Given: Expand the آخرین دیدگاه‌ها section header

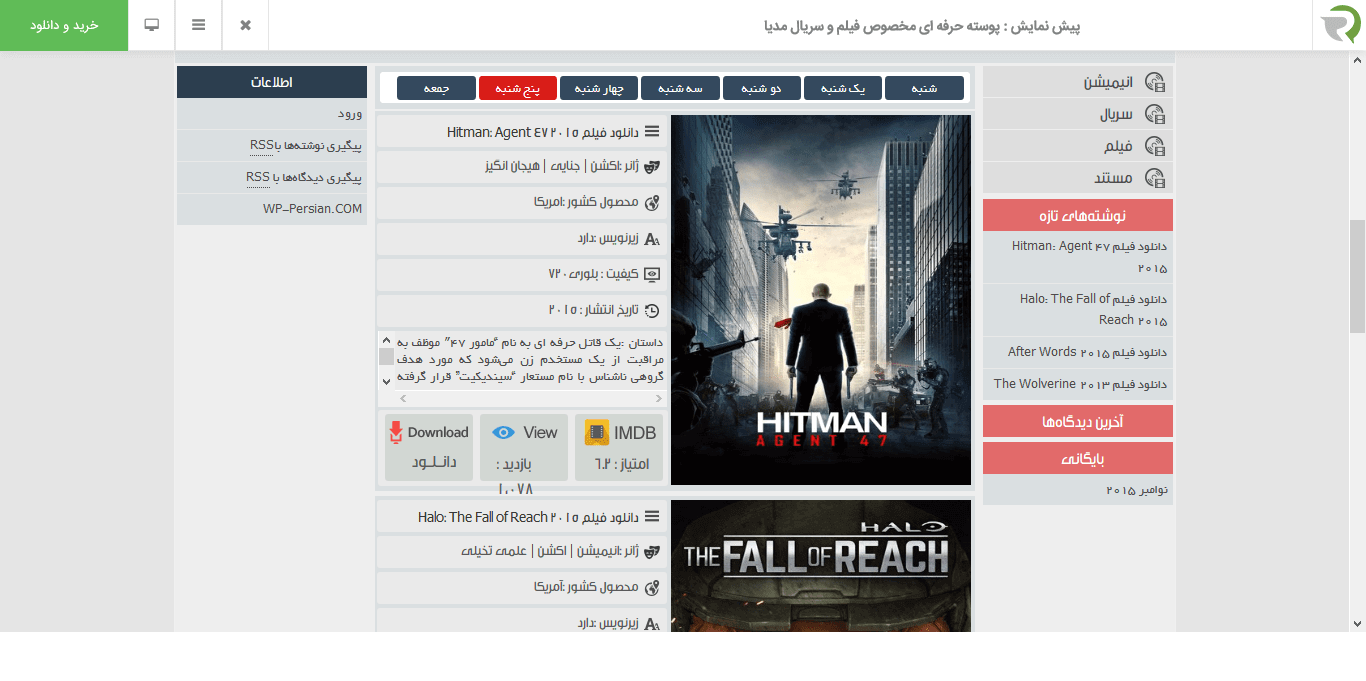Looking at the screenshot, I should coord(1077,422).
